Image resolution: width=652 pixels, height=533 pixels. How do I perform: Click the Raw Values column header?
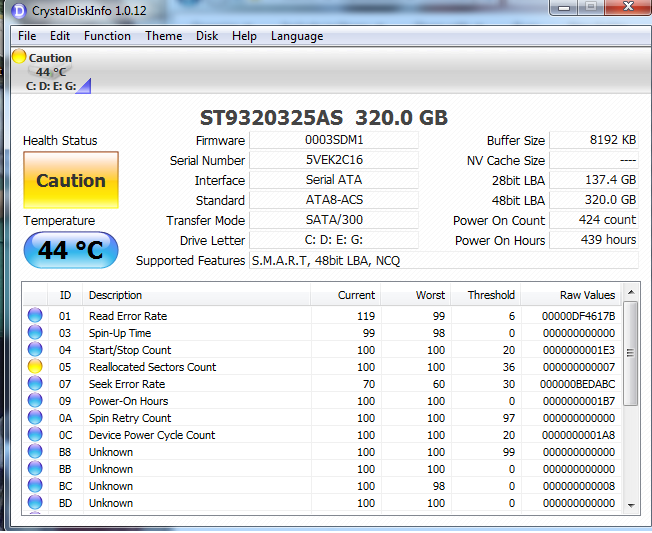(570, 295)
